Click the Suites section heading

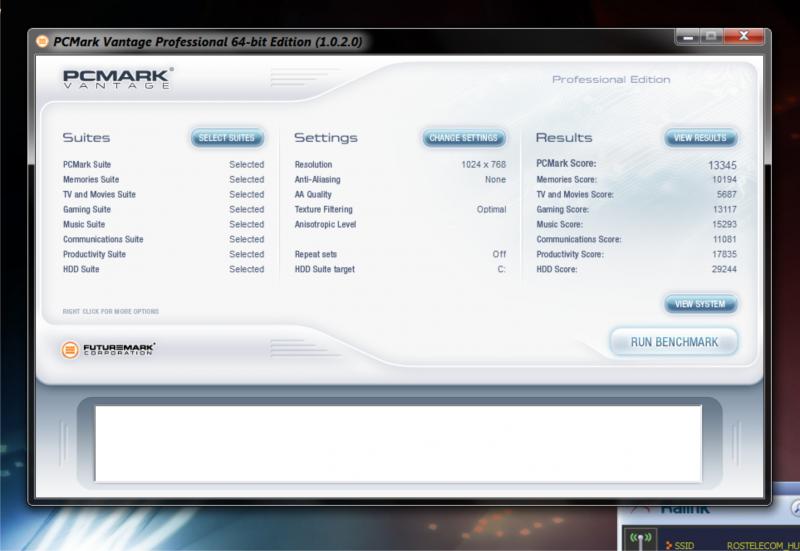86,138
